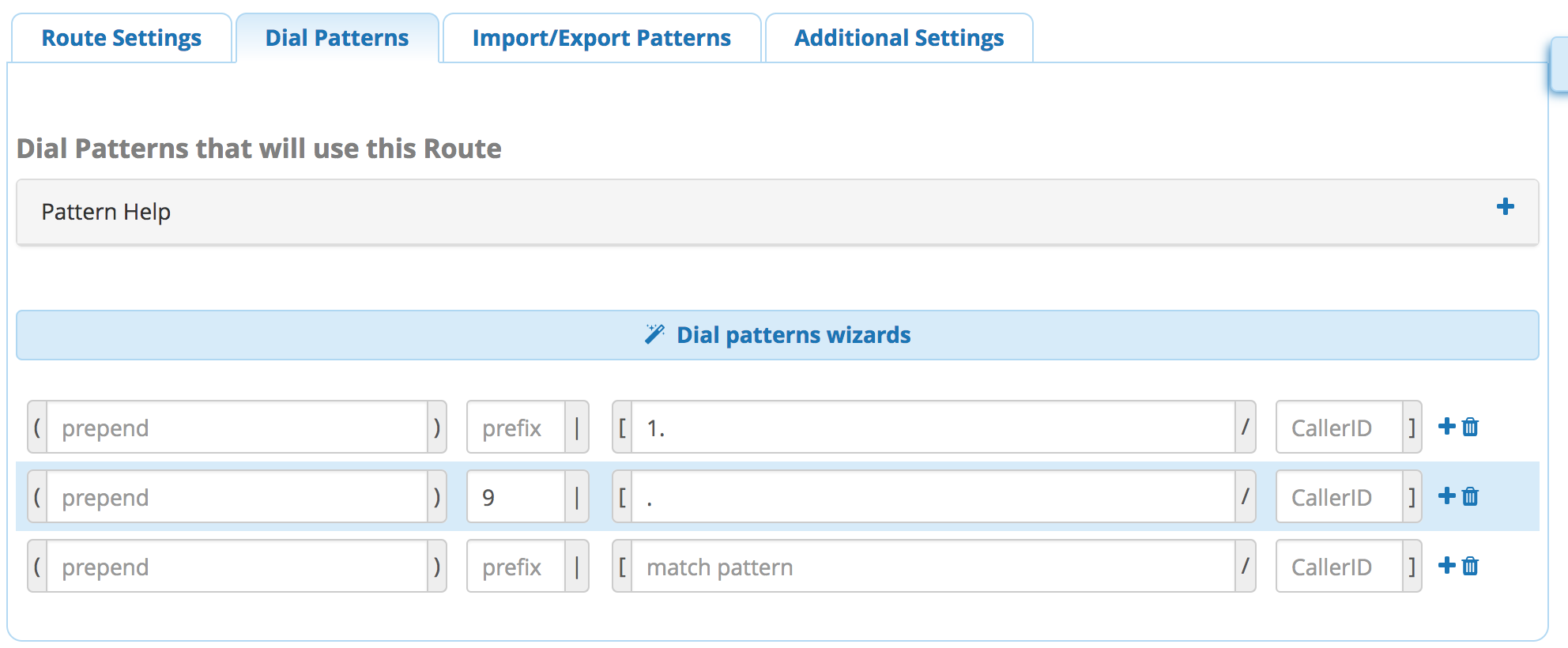The image size is (1568, 648).
Task: Open the Import/Export Patterns tab
Action: pos(601,38)
